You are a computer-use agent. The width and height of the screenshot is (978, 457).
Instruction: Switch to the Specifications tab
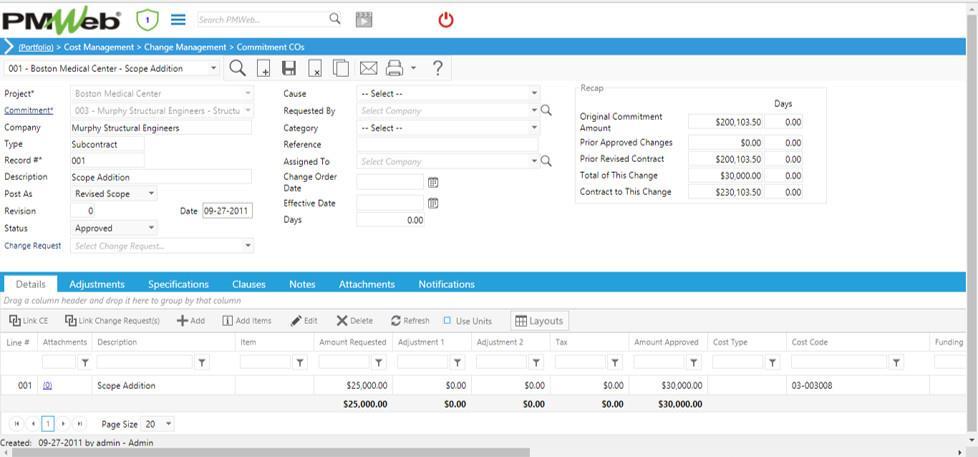pyautogui.click(x=178, y=284)
